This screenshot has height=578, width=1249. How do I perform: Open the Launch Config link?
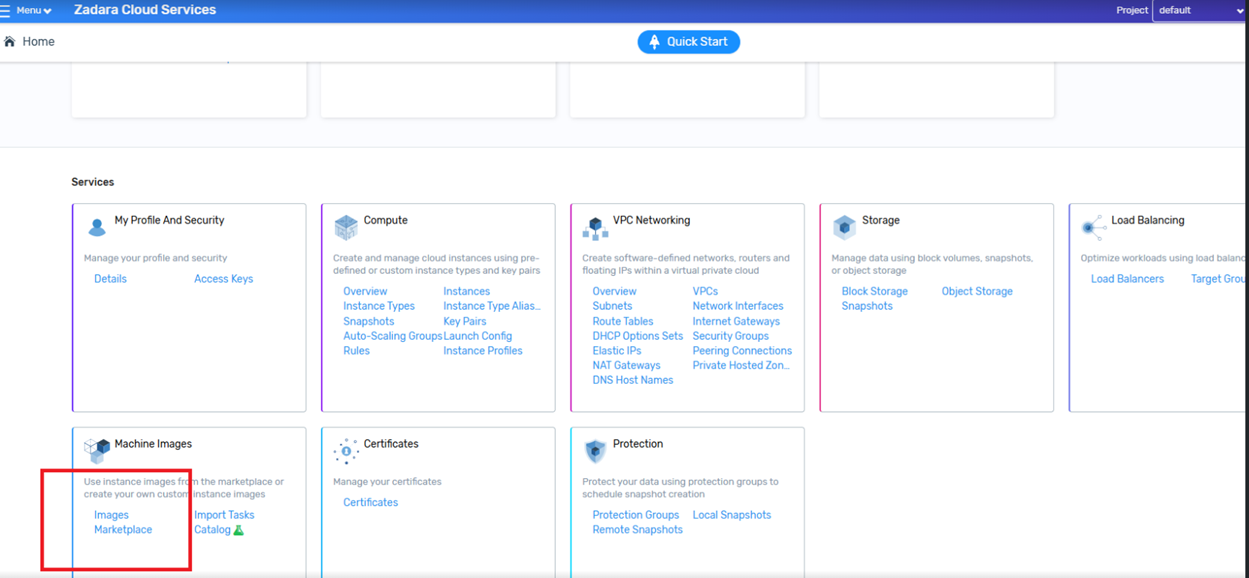(x=478, y=336)
